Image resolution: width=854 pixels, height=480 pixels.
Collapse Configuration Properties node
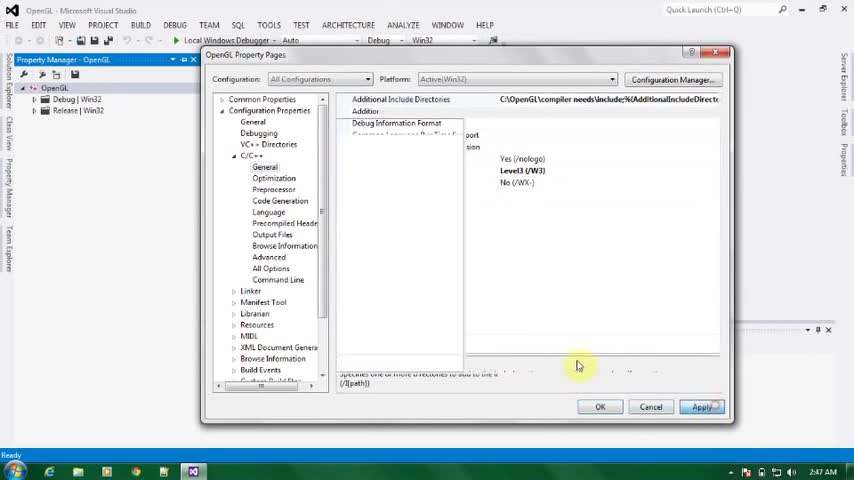pos(222,111)
